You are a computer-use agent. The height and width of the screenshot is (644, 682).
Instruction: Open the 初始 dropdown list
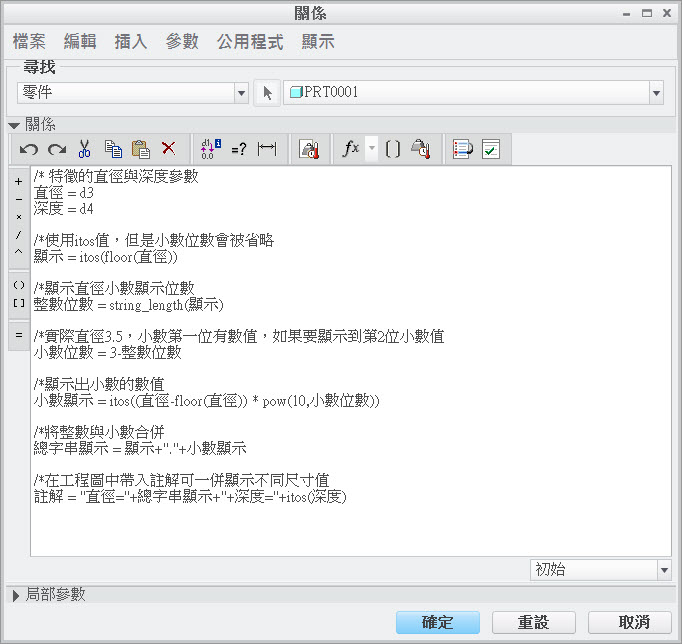600,570
